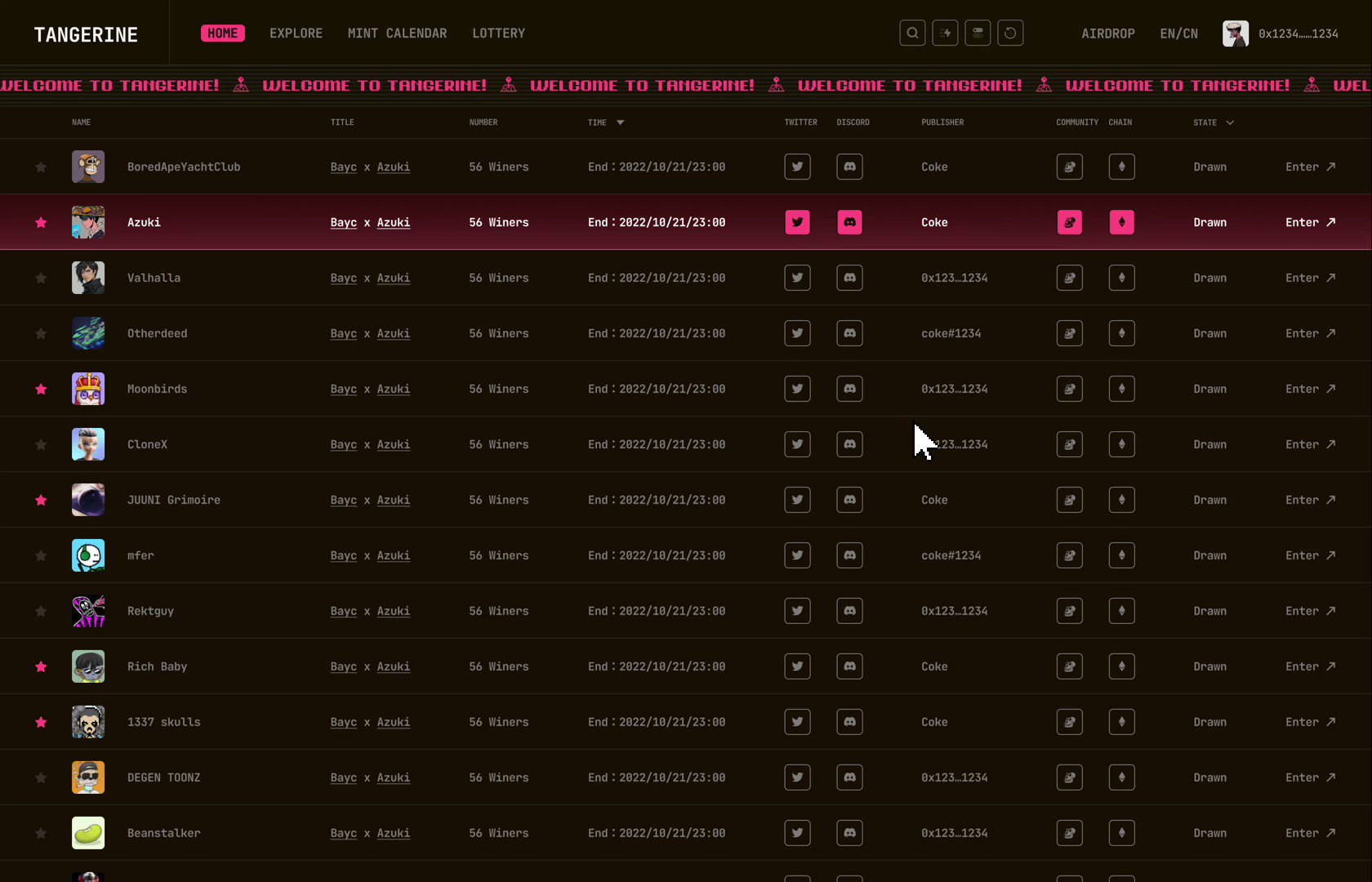Open the Azuki title link in Otherdeed row
The width and height of the screenshot is (1372, 882).
coord(394,334)
